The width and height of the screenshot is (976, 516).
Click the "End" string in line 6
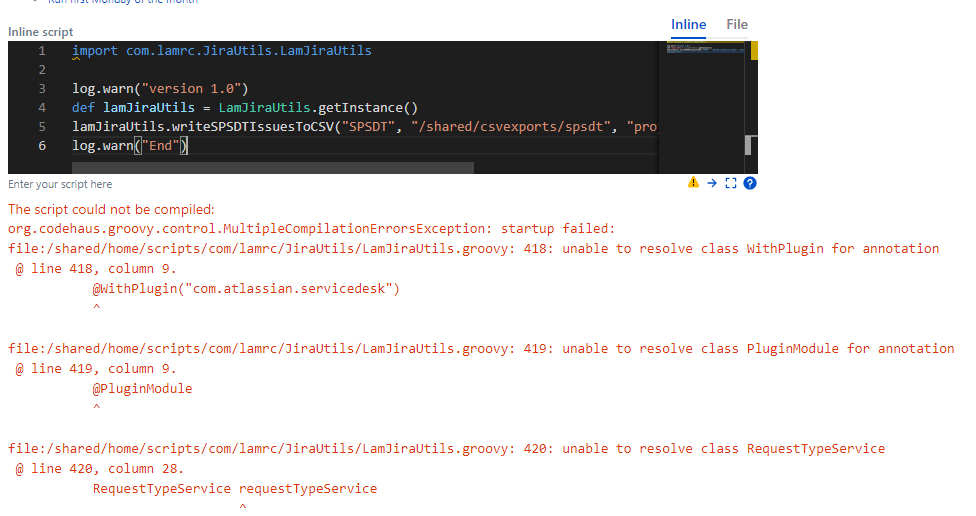(162, 146)
